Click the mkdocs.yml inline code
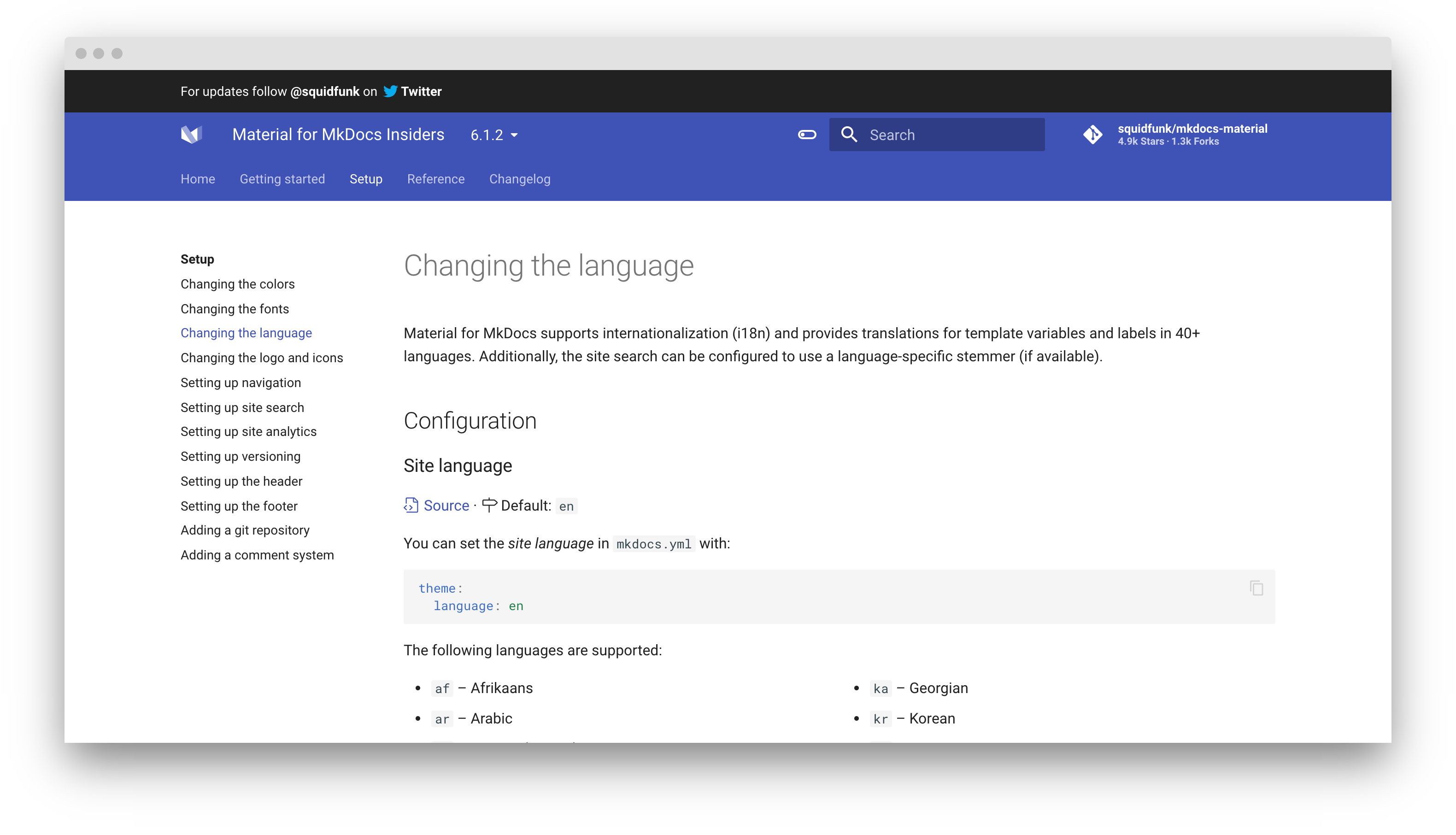Viewport: 1456px width, 835px height. tap(653, 544)
